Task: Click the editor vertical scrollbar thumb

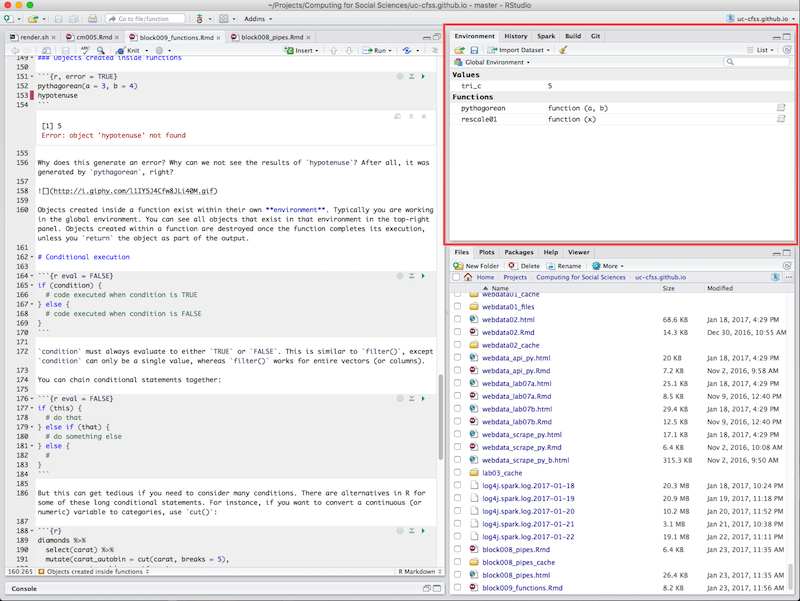Action: [440, 417]
